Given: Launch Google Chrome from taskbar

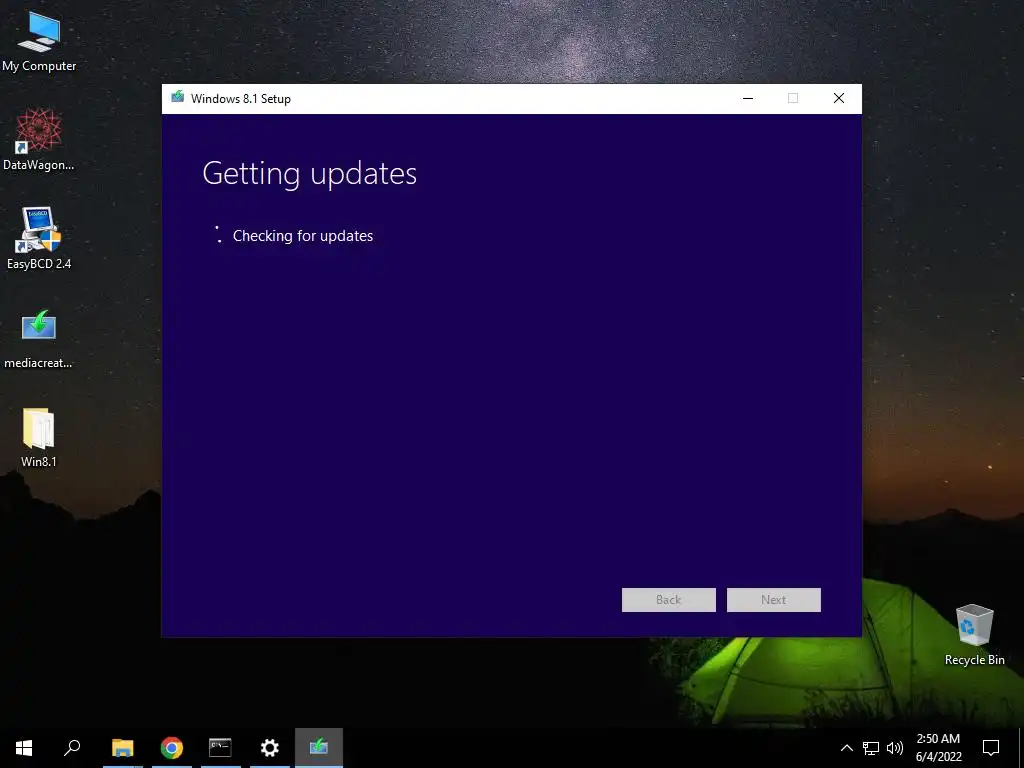Looking at the screenshot, I should 172,748.
